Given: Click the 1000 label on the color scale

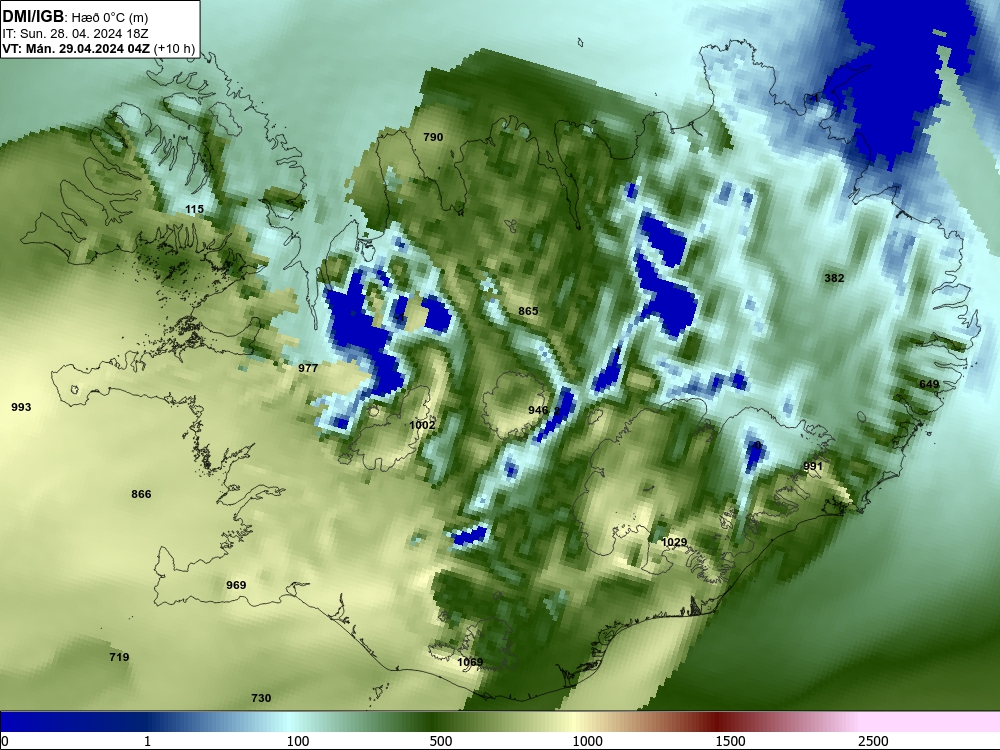Looking at the screenshot, I should [587, 741].
